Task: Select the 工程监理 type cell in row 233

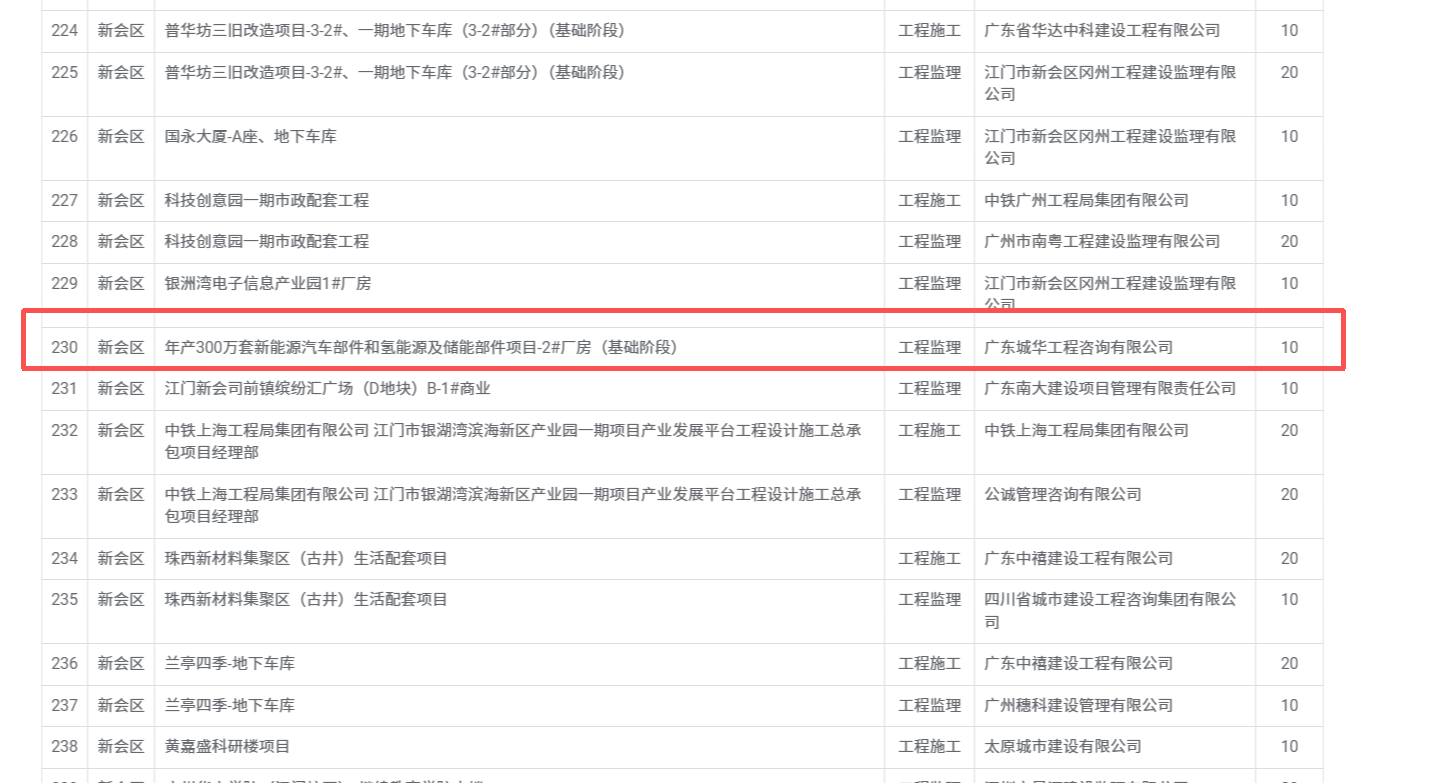Action: (x=929, y=494)
